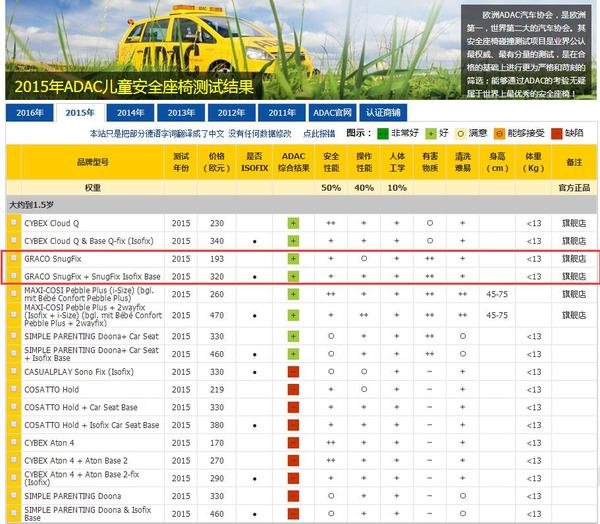Click the dark green 'very good' legend swatch
The image size is (600, 524).
click(x=383, y=133)
